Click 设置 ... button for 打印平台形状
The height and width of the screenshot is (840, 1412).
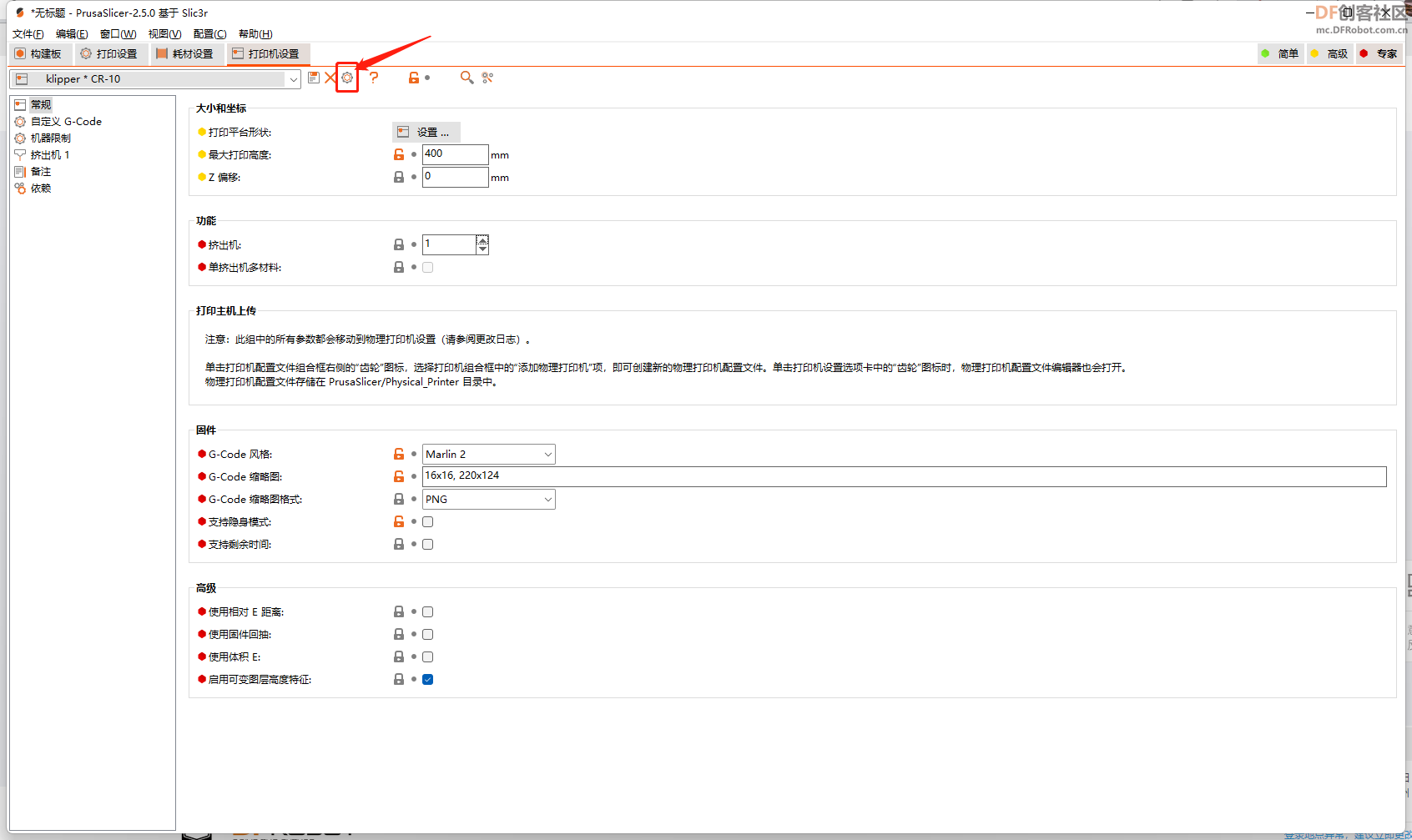(x=426, y=132)
